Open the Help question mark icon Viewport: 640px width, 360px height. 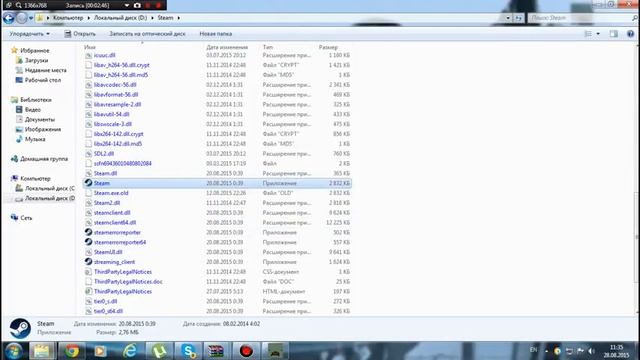(630, 34)
